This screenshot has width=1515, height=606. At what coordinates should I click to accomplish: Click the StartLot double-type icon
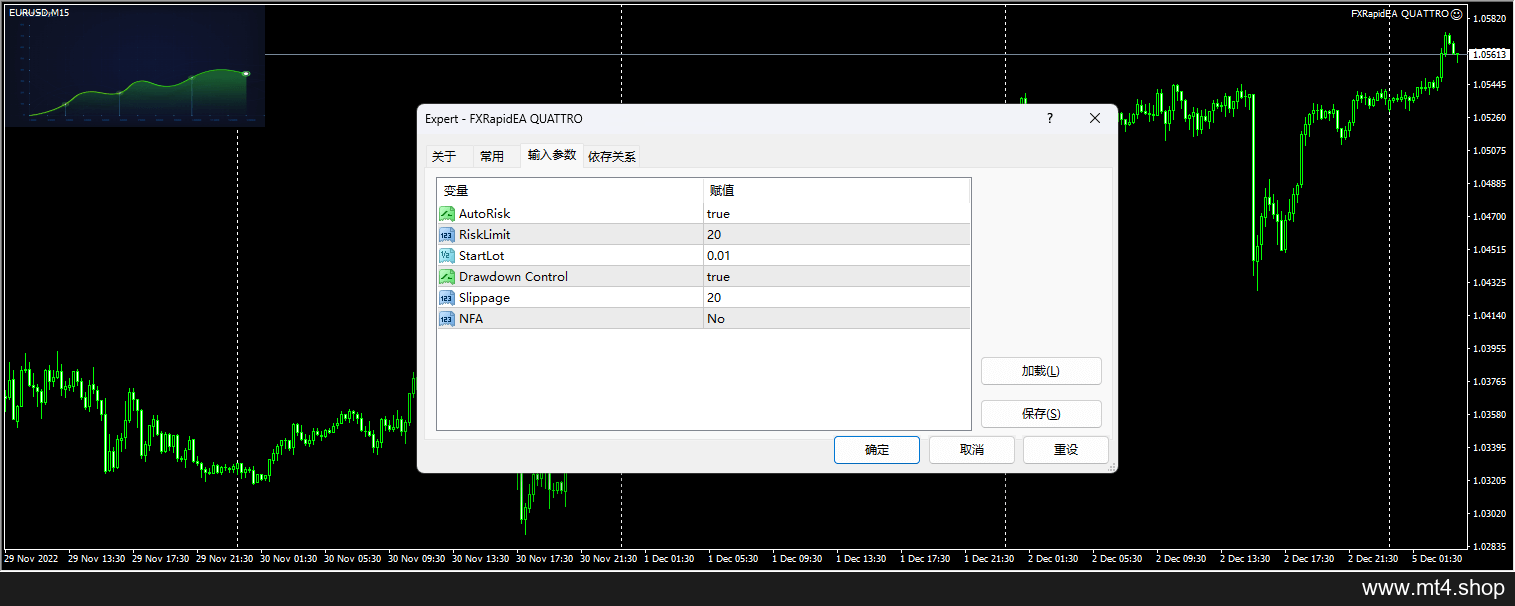[447, 256]
